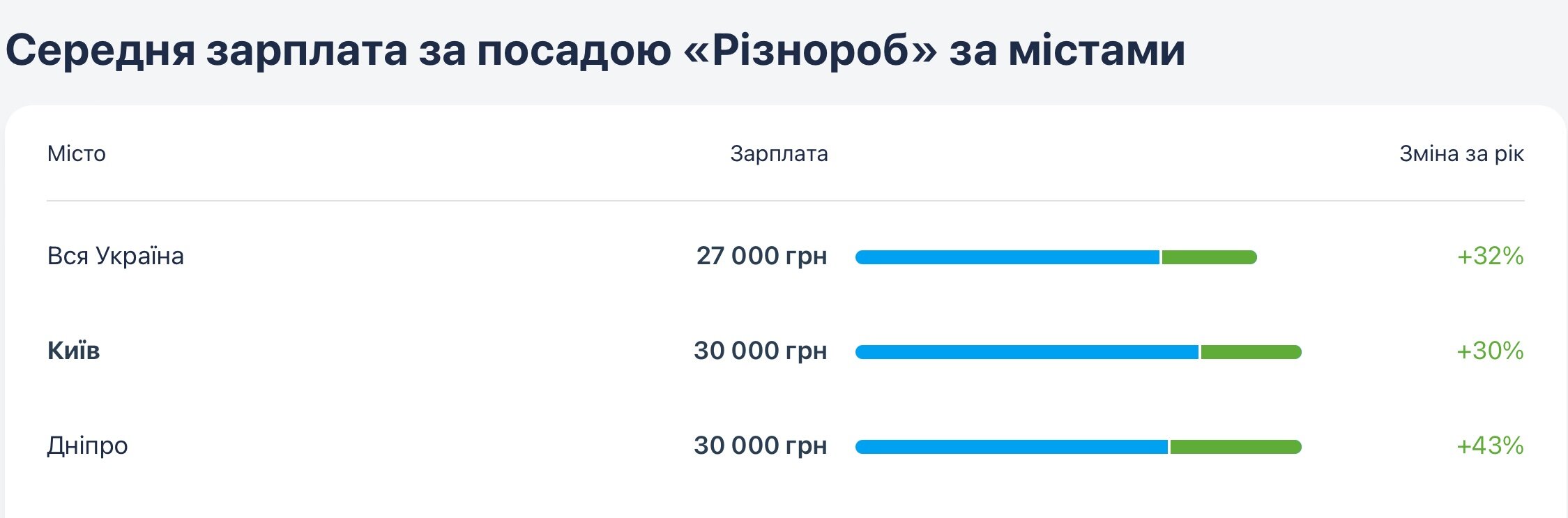Viewport: 1568px width, 518px height.
Task: Click the +30% yearly change for Київ
Action: click(1490, 350)
